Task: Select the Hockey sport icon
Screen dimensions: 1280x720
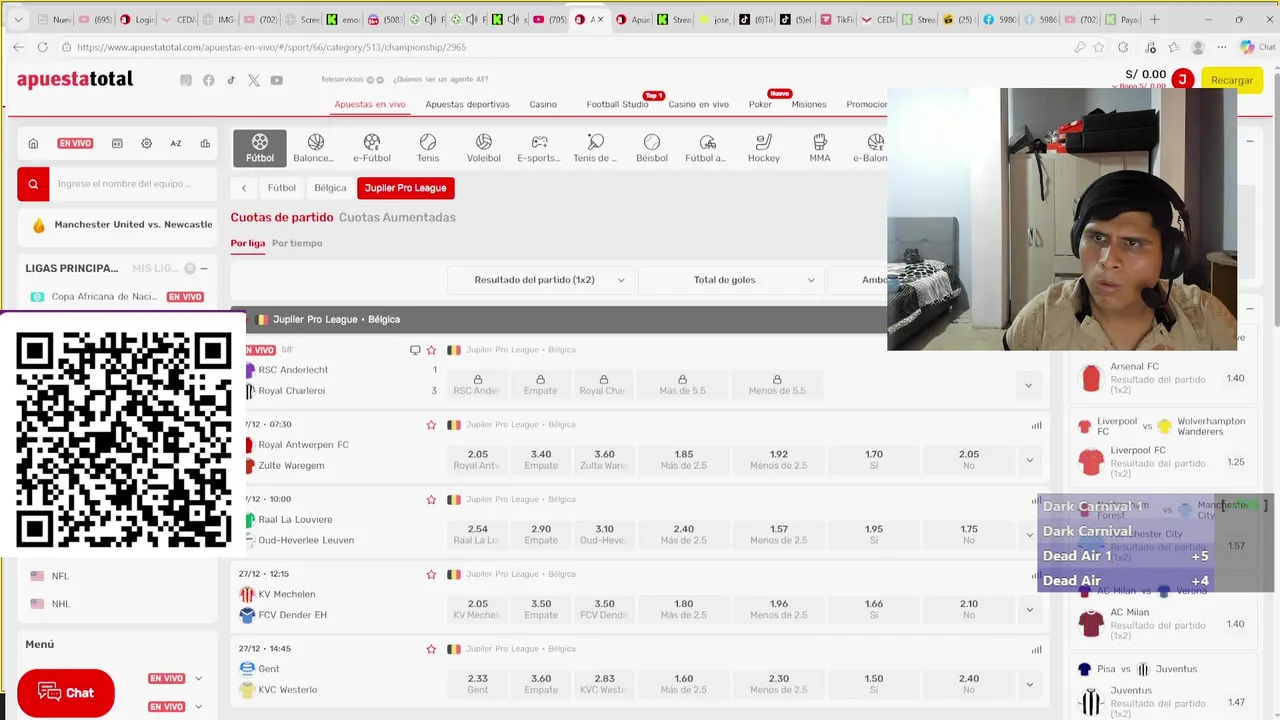Action: click(x=764, y=148)
